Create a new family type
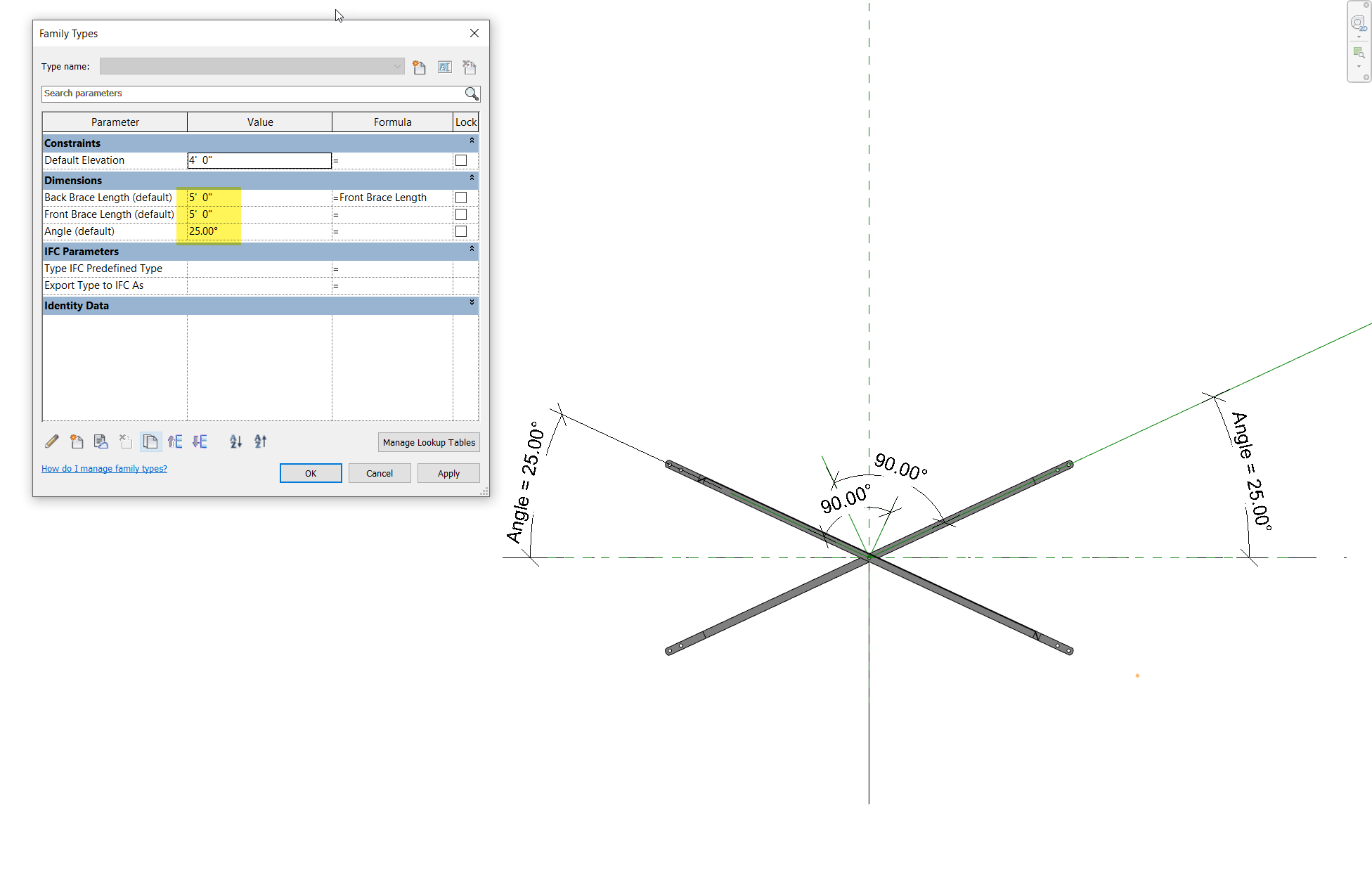The width and height of the screenshot is (1372, 878). [x=420, y=66]
